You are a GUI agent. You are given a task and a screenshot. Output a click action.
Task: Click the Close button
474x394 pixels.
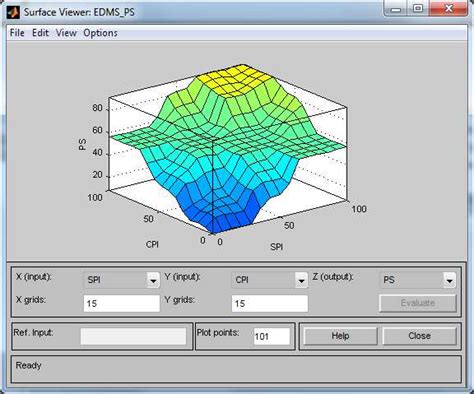(x=419, y=336)
